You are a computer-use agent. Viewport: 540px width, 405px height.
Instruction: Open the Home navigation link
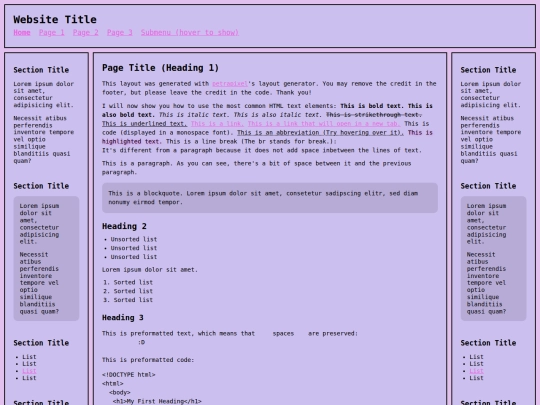tap(22, 32)
